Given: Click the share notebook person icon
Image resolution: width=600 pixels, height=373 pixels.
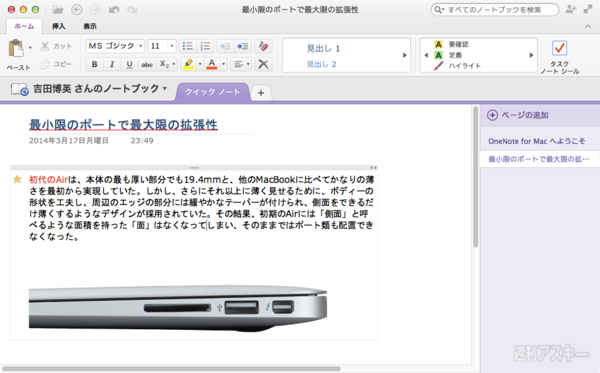Looking at the screenshot, I should point(571,9).
